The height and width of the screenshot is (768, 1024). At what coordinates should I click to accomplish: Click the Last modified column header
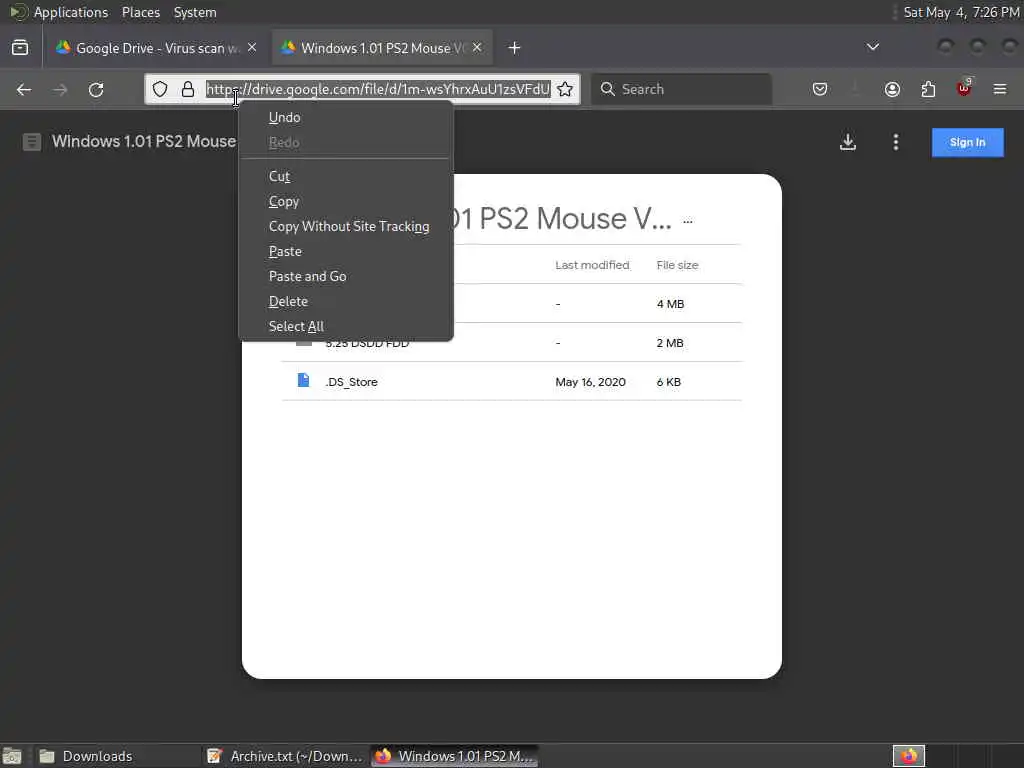pos(592,265)
